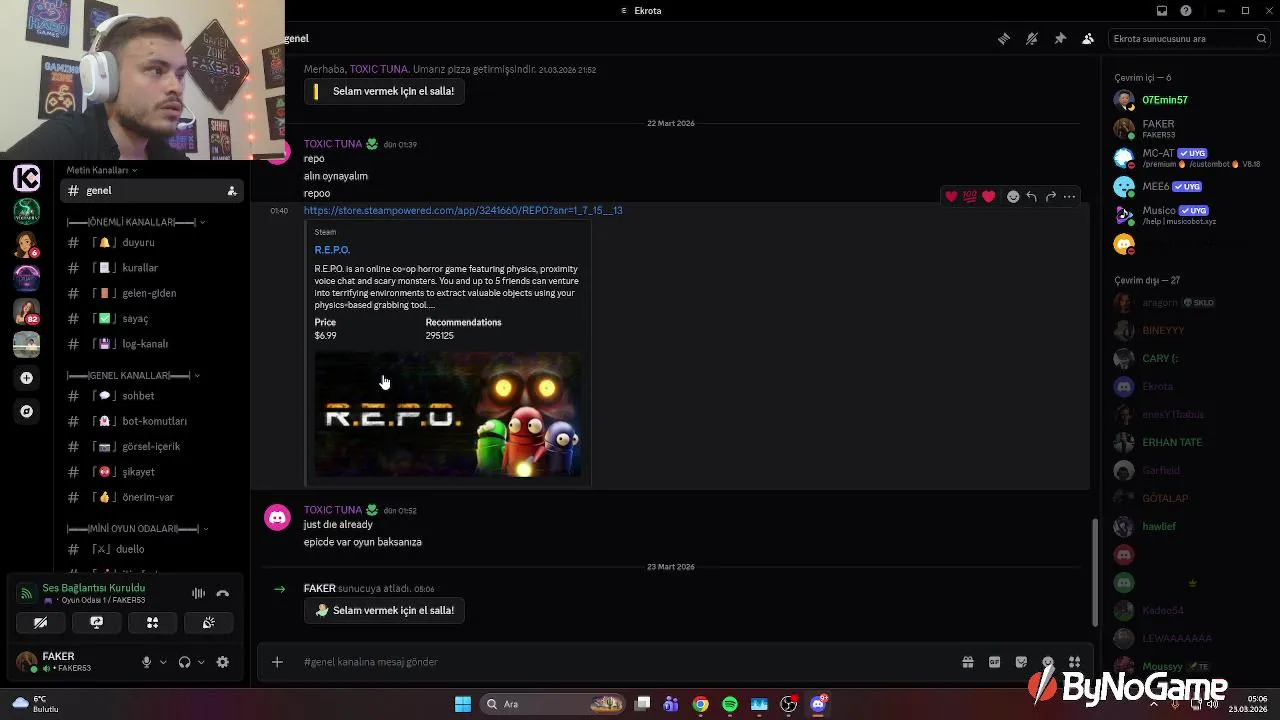Open user settings gear
Image resolution: width=1280 pixels, height=720 pixels.
[223, 662]
